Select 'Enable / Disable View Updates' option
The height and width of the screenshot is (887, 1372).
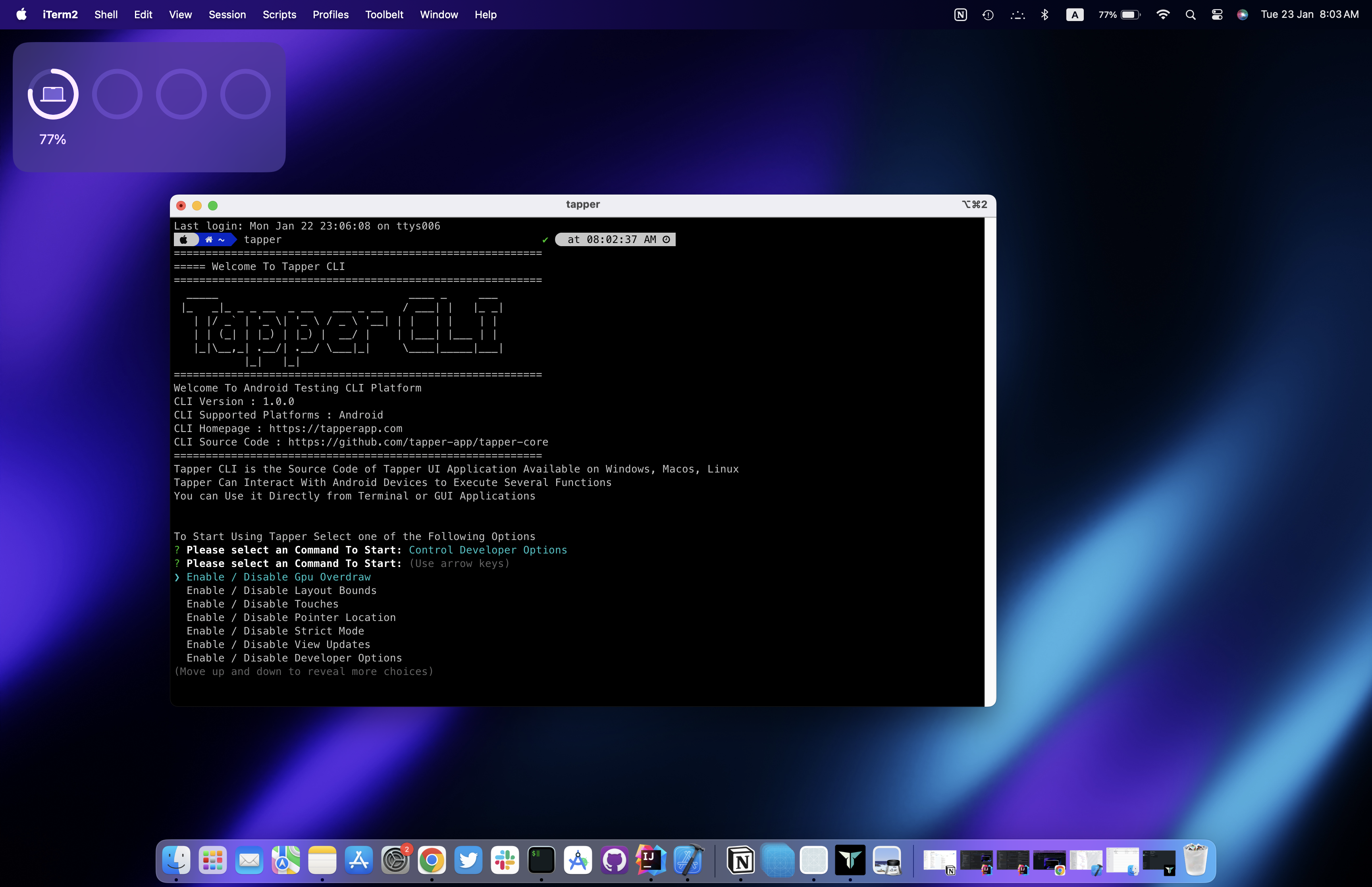click(278, 644)
